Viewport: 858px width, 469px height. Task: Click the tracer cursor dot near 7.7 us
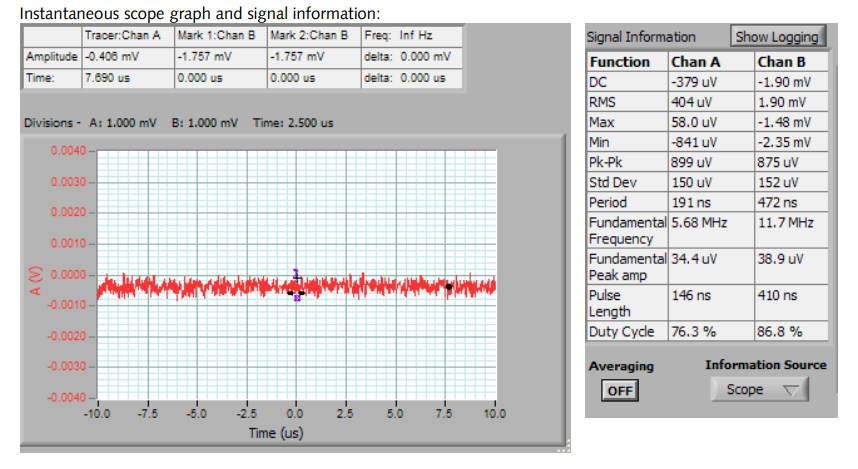449,287
